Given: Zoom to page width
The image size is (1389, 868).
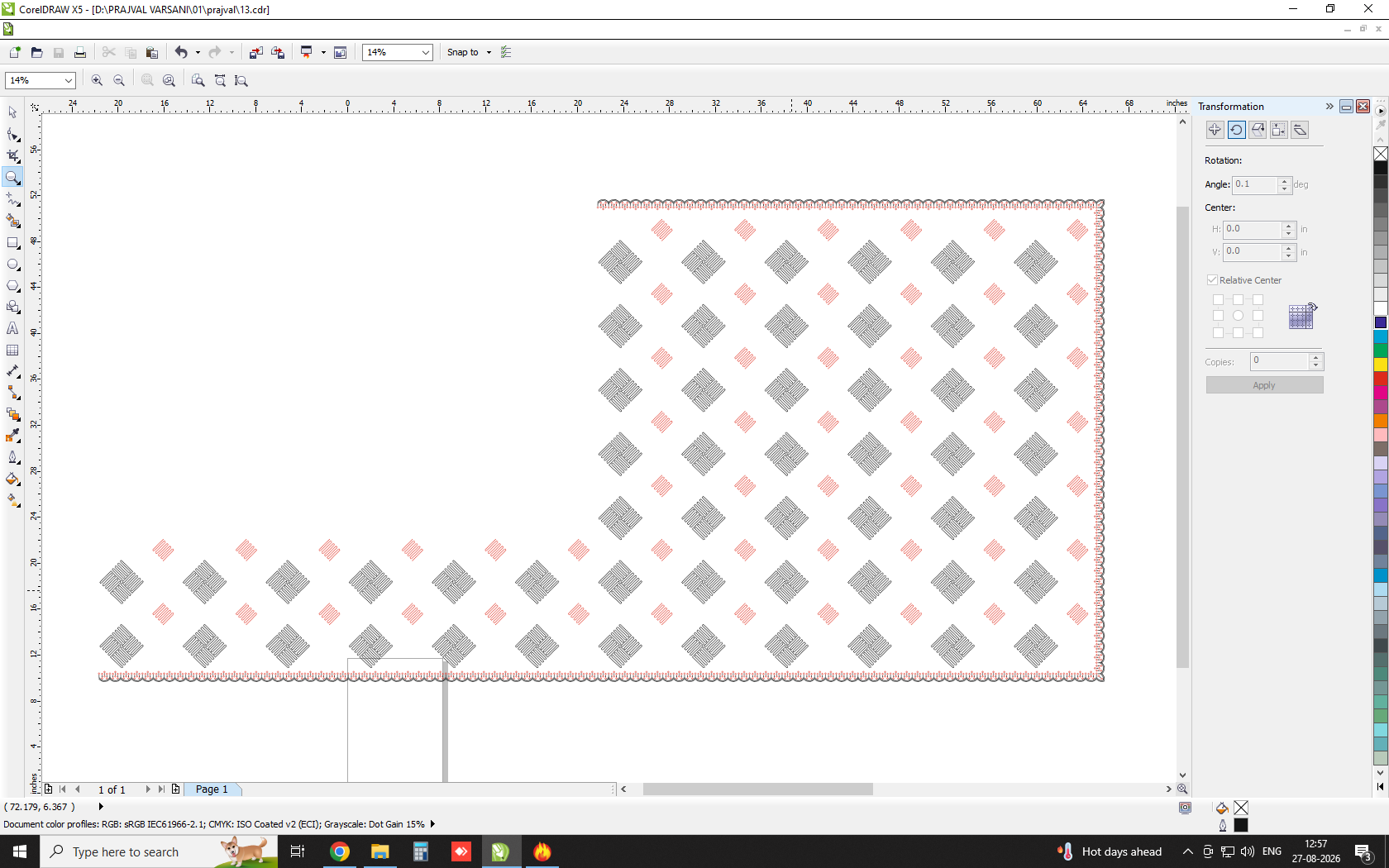Looking at the screenshot, I should pyautogui.click(x=220, y=80).
